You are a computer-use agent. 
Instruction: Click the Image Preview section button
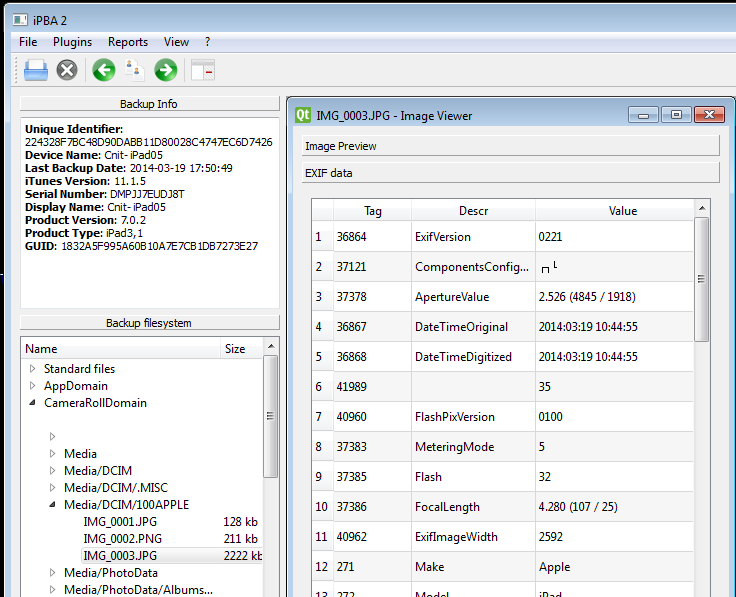[511, 146]
